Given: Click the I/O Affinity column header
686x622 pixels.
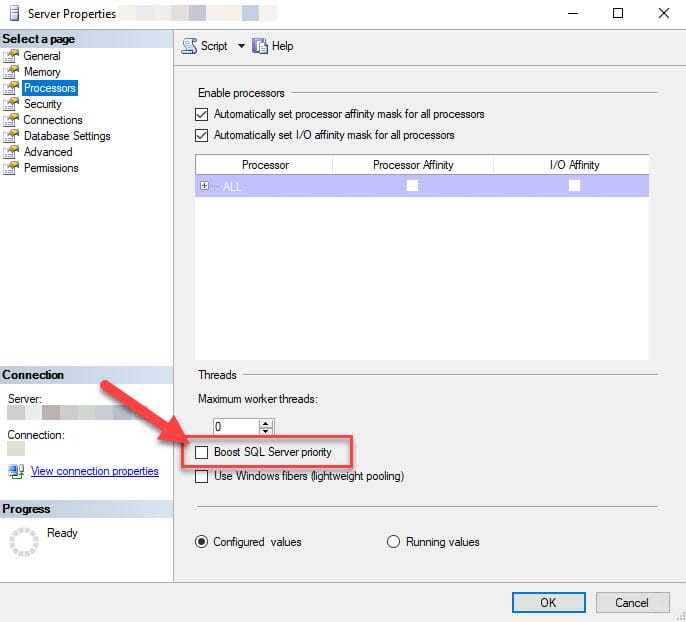Looking at the screenshot, I should coord(572,165).
